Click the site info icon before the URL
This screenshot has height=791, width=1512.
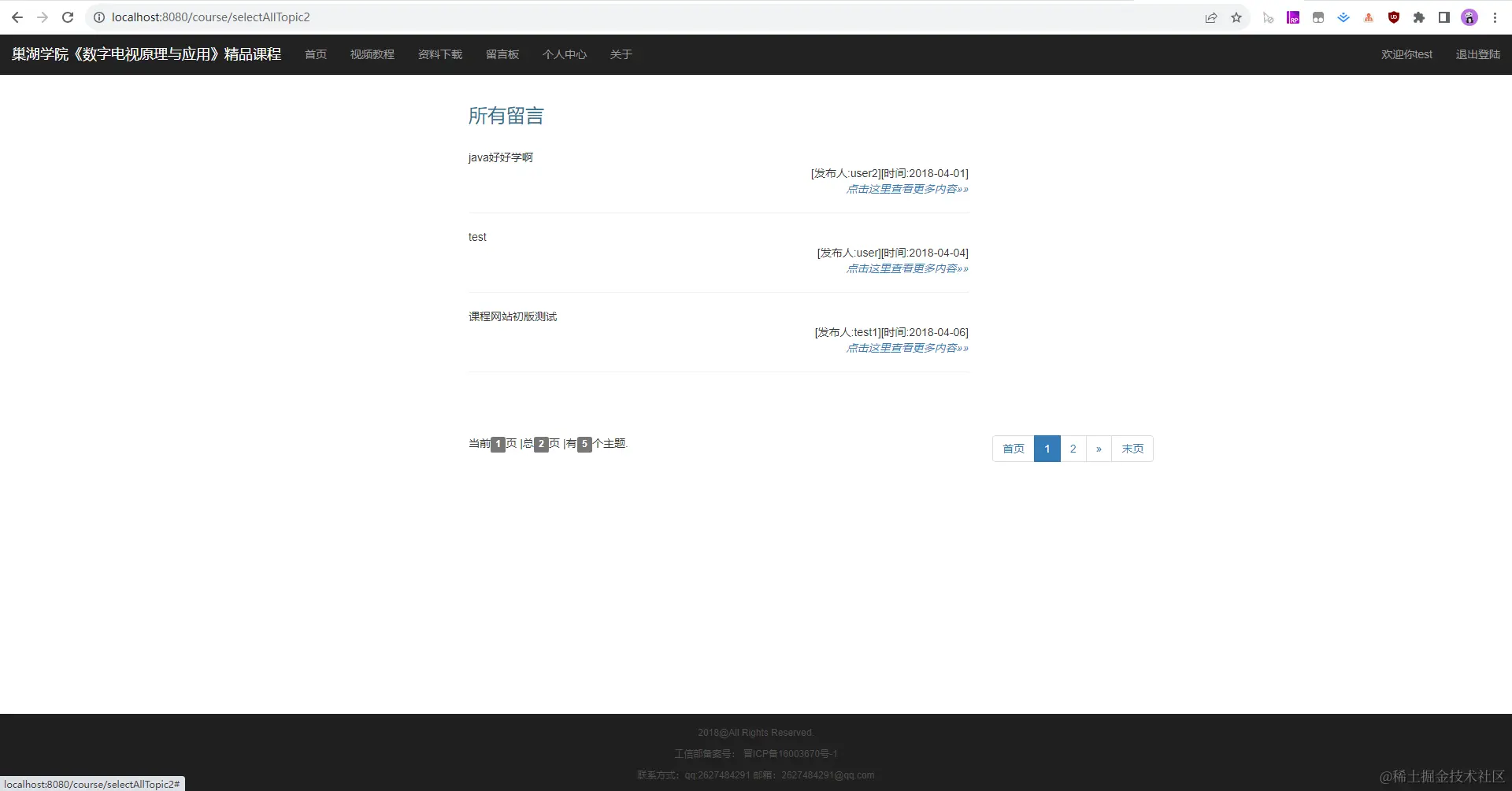tap(99, 17)
